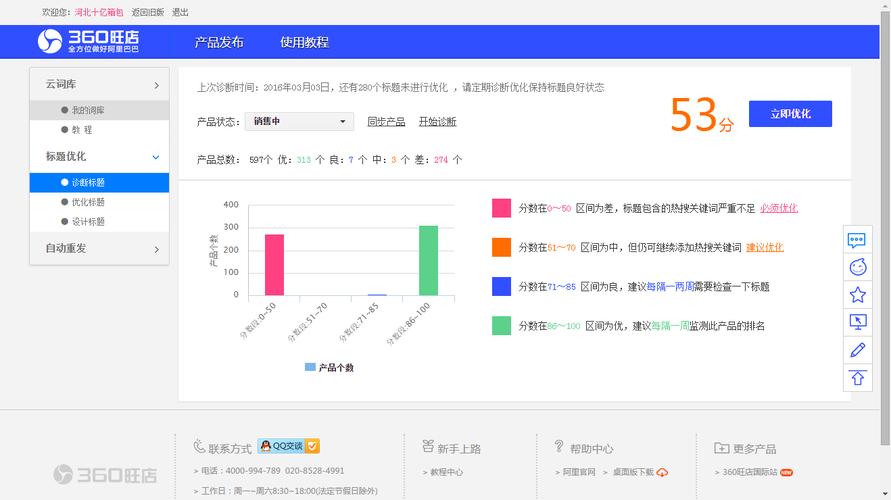The height and width of the screenshot is (500, 891).
Task: Click the gift icon beside 新手上路
Action: [x=428, y=447]
